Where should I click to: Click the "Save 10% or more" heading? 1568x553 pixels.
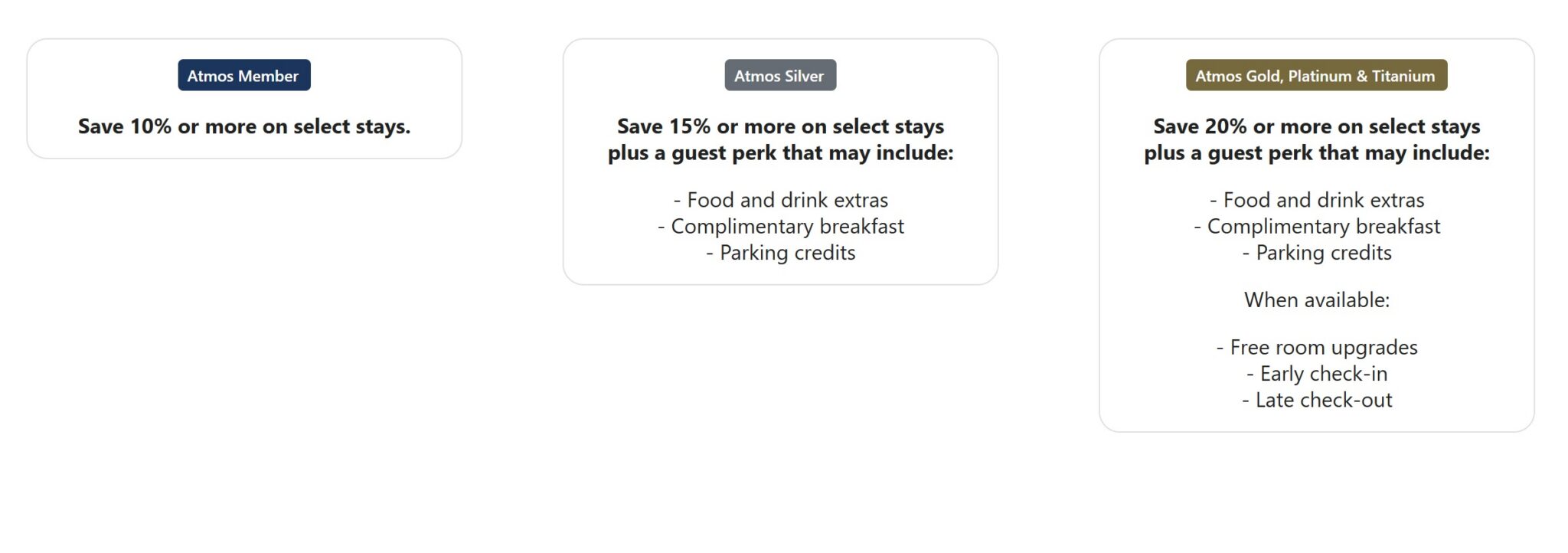click(x=244, y=126)
